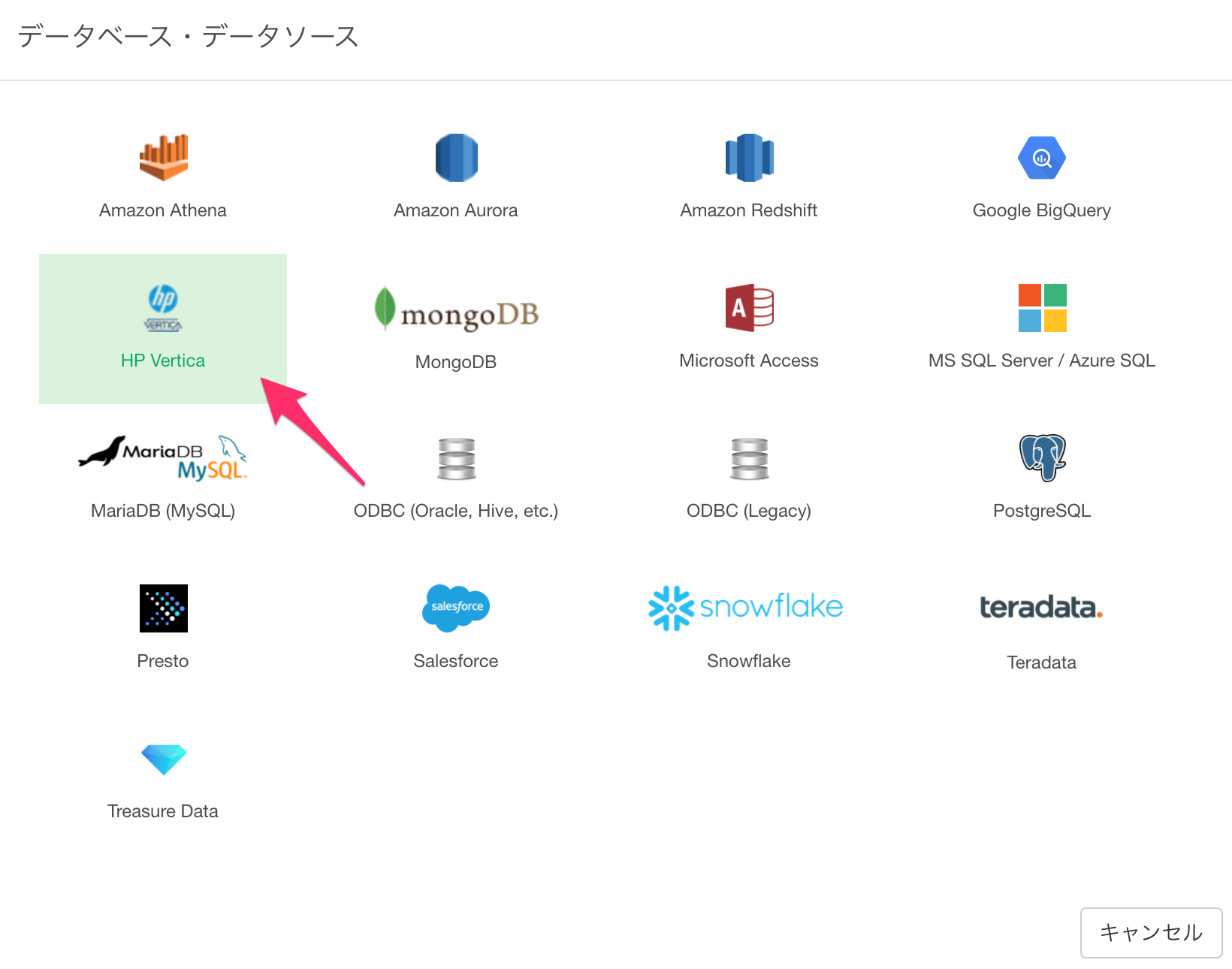Screen dimensions: 1232x969
Task: Choose the Amazon Aurora icon
Action: pos(456,158)
